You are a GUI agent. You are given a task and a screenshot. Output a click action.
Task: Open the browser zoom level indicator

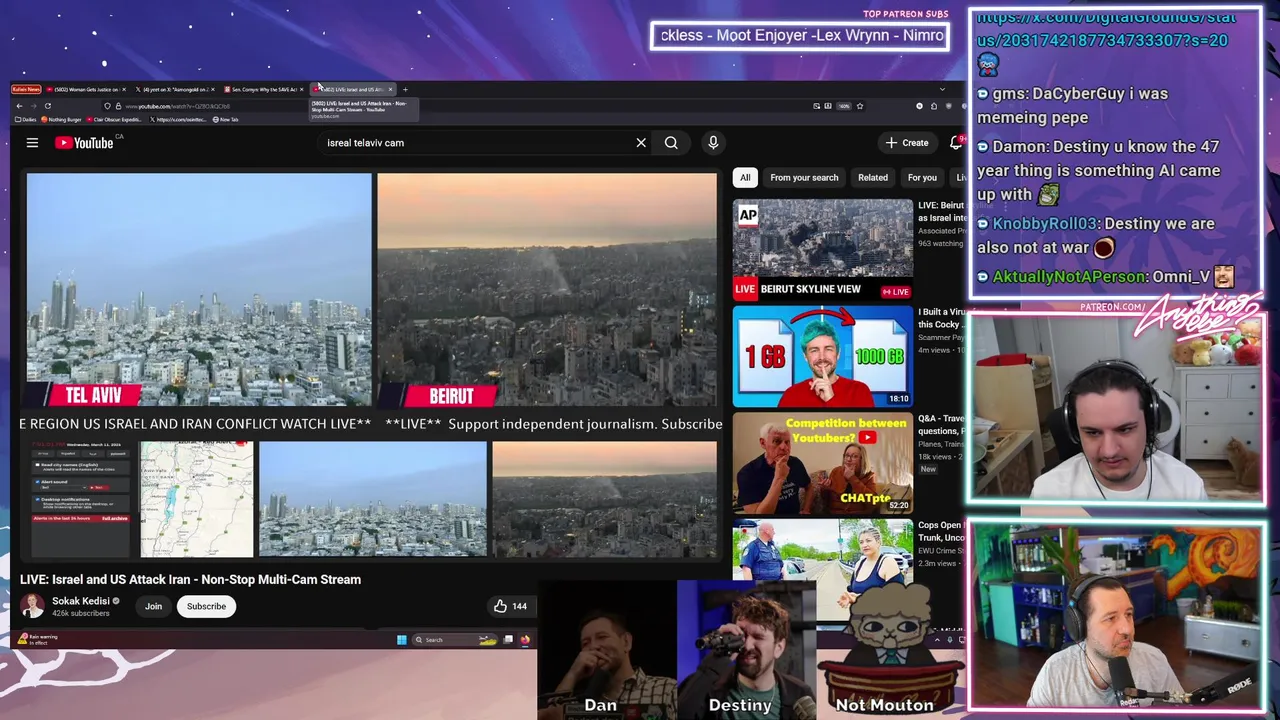[x=844, y=106]
